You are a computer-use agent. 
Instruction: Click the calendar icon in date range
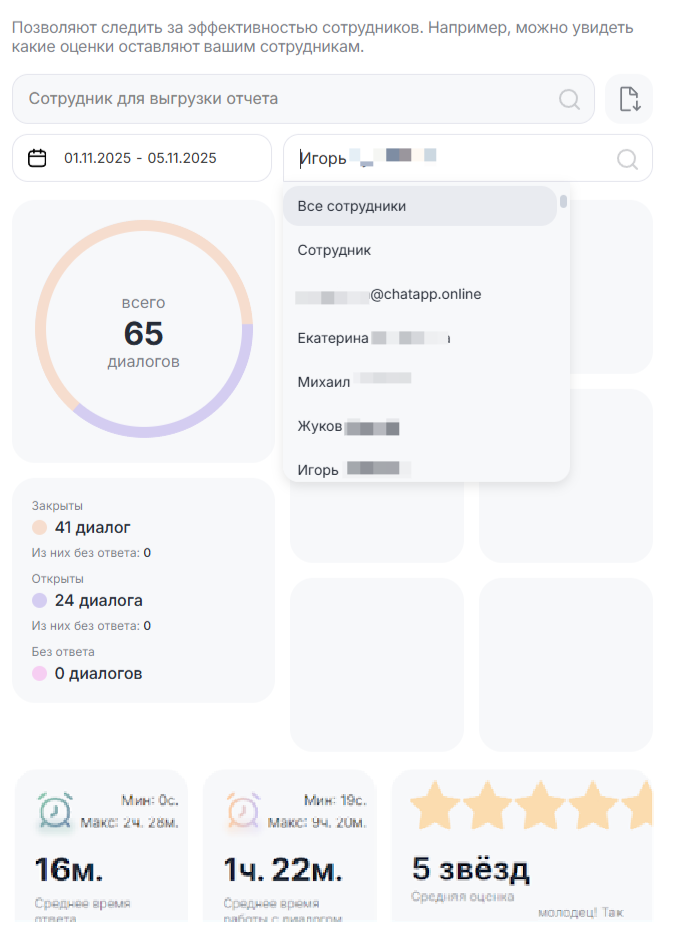(37, 158)
